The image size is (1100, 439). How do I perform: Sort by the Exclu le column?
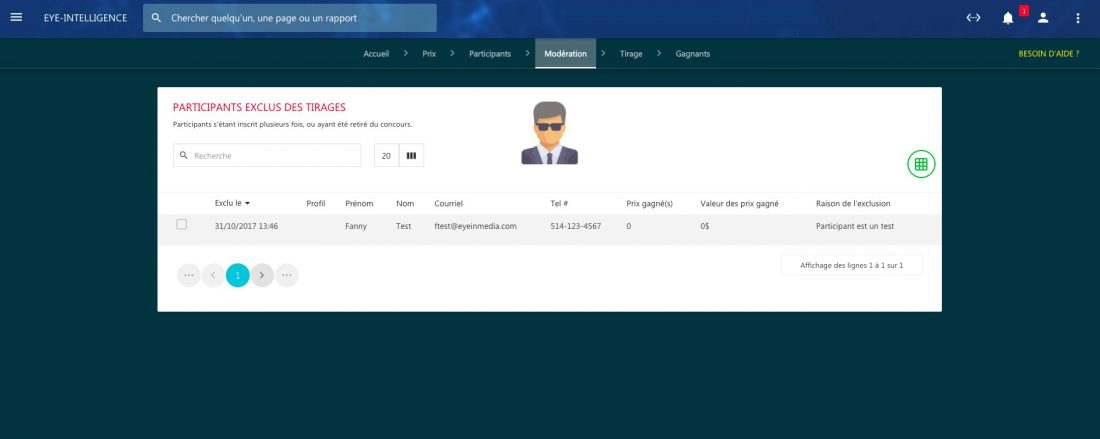coord(232,203)
